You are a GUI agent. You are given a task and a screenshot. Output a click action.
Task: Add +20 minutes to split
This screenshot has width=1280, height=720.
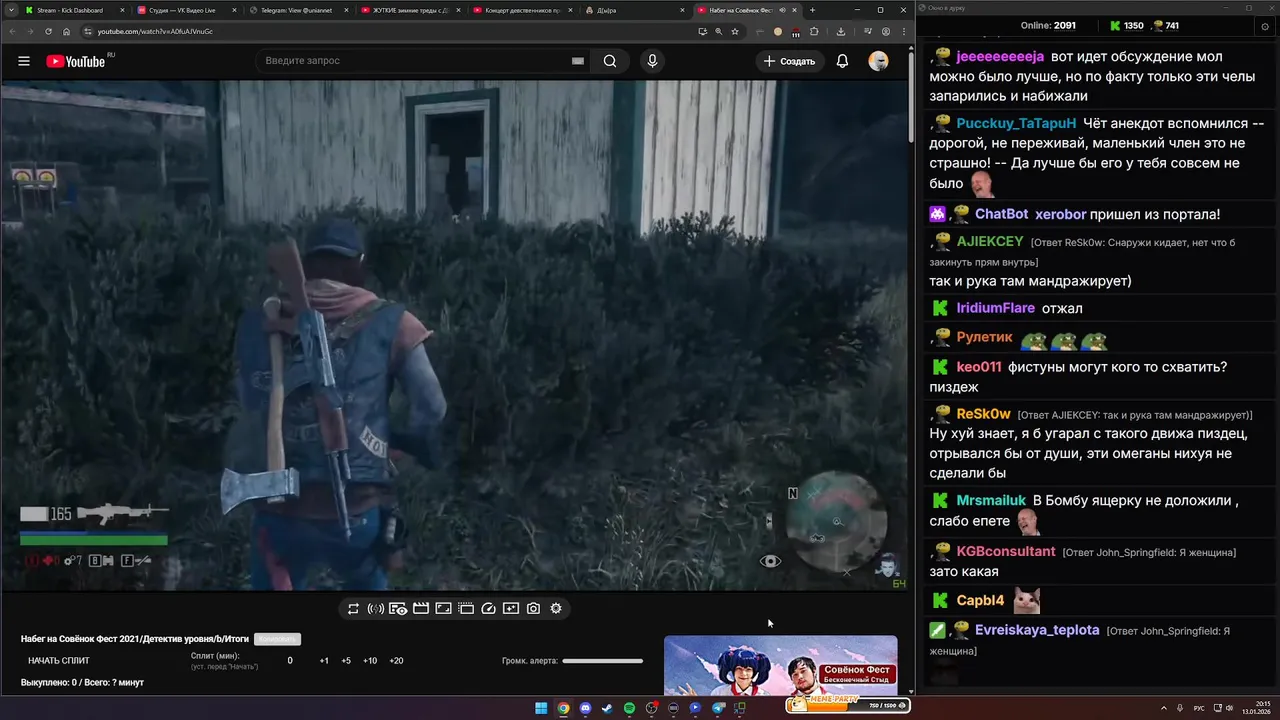coord(396,661)
